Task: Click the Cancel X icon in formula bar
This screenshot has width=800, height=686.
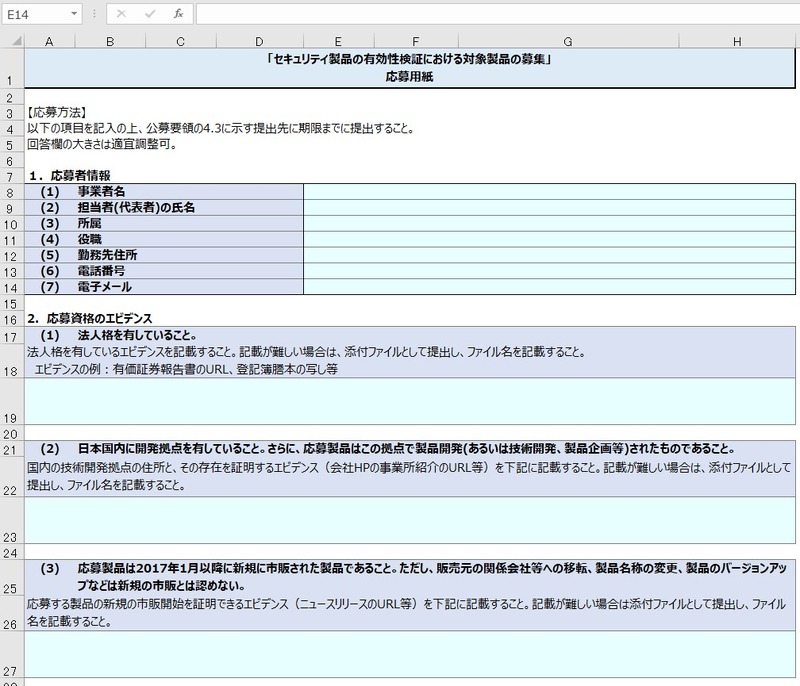Action: (121, 14)
